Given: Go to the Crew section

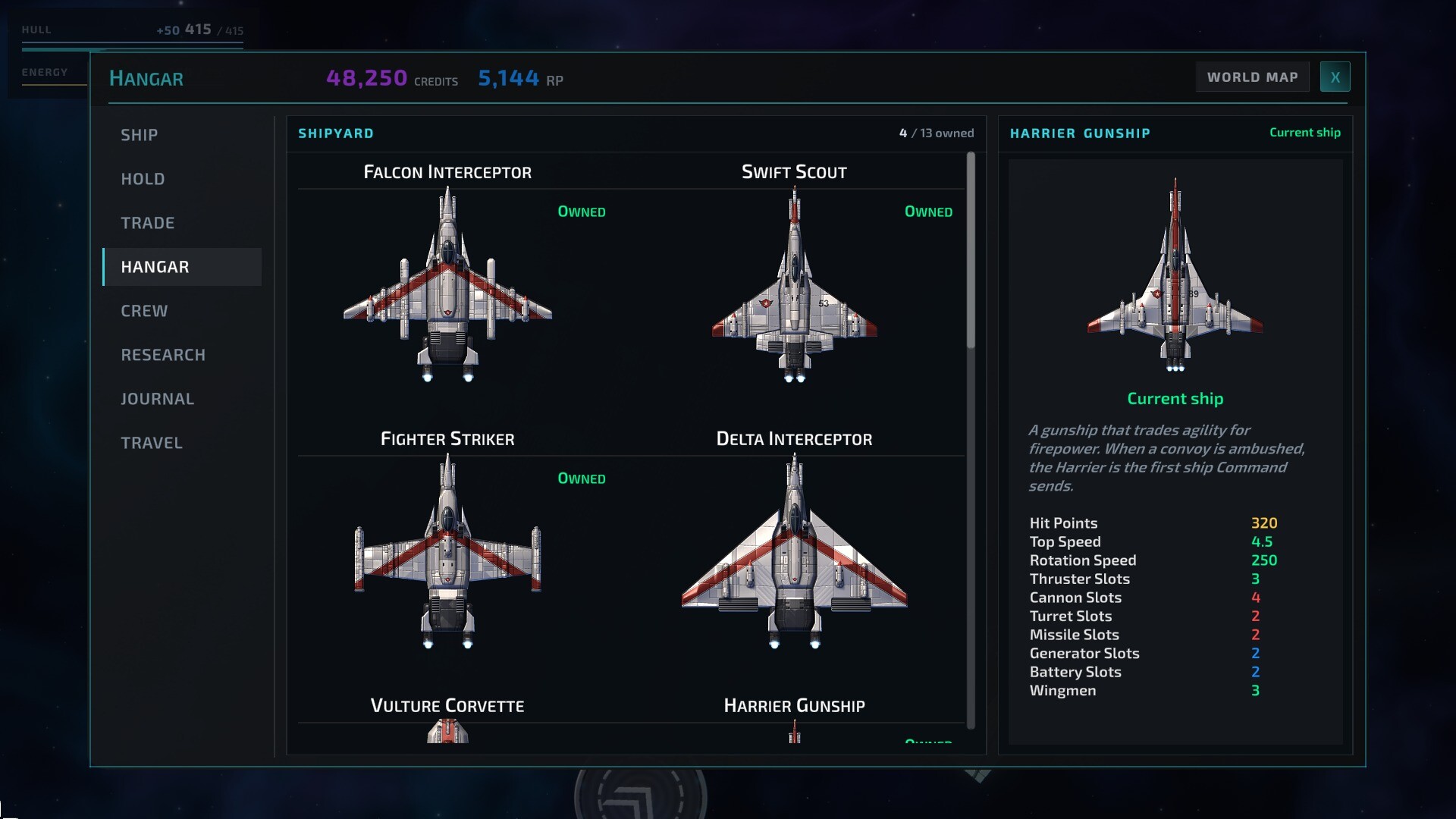Looking at the screenshot, I should (x=182, y=311).
